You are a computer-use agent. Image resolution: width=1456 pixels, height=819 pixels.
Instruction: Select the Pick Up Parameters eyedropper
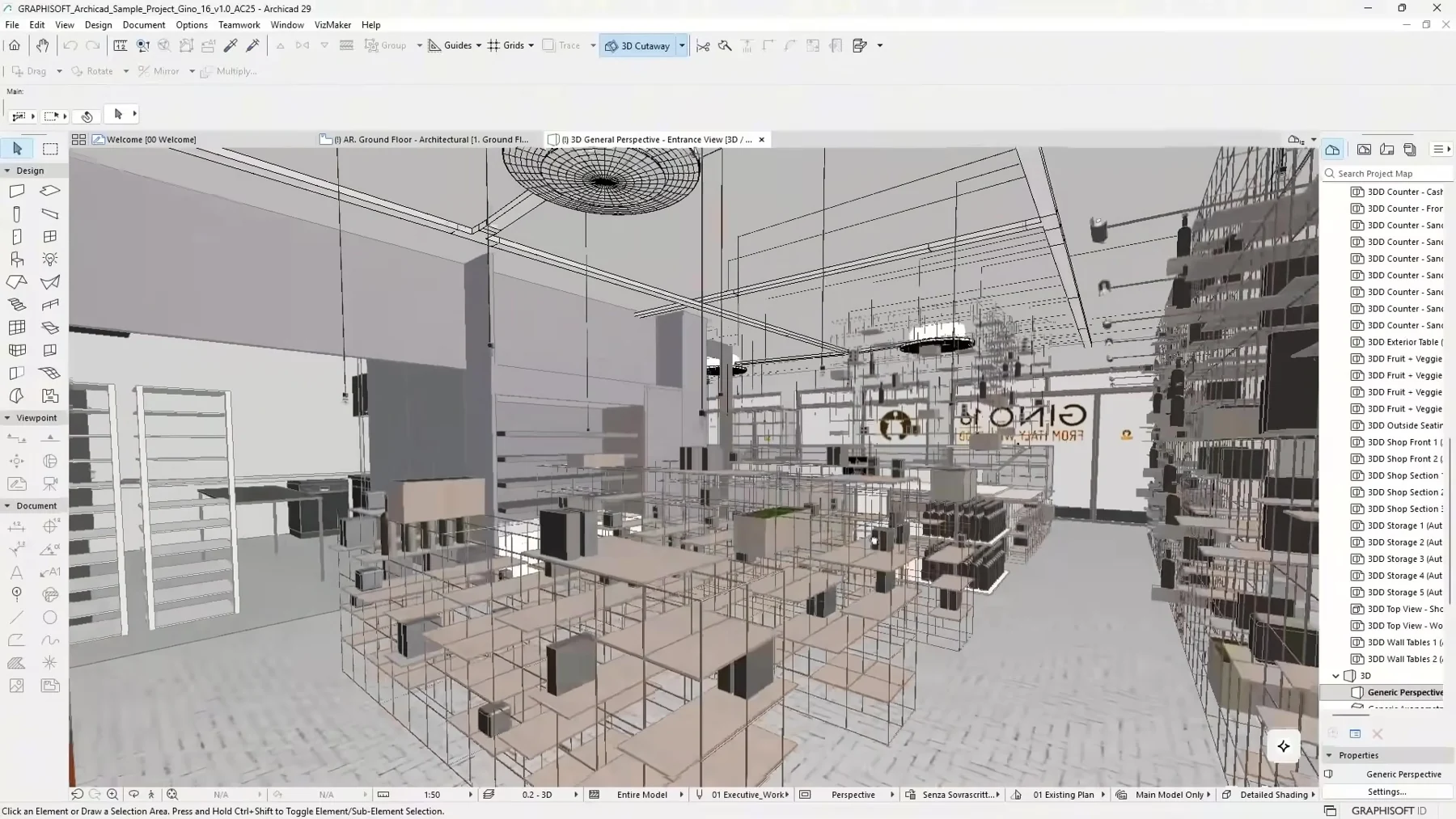(x=231, y=46)
